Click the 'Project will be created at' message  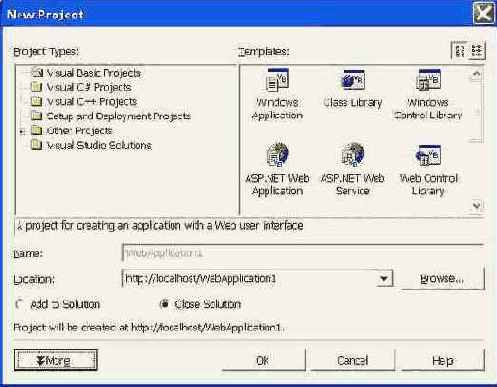149,327
